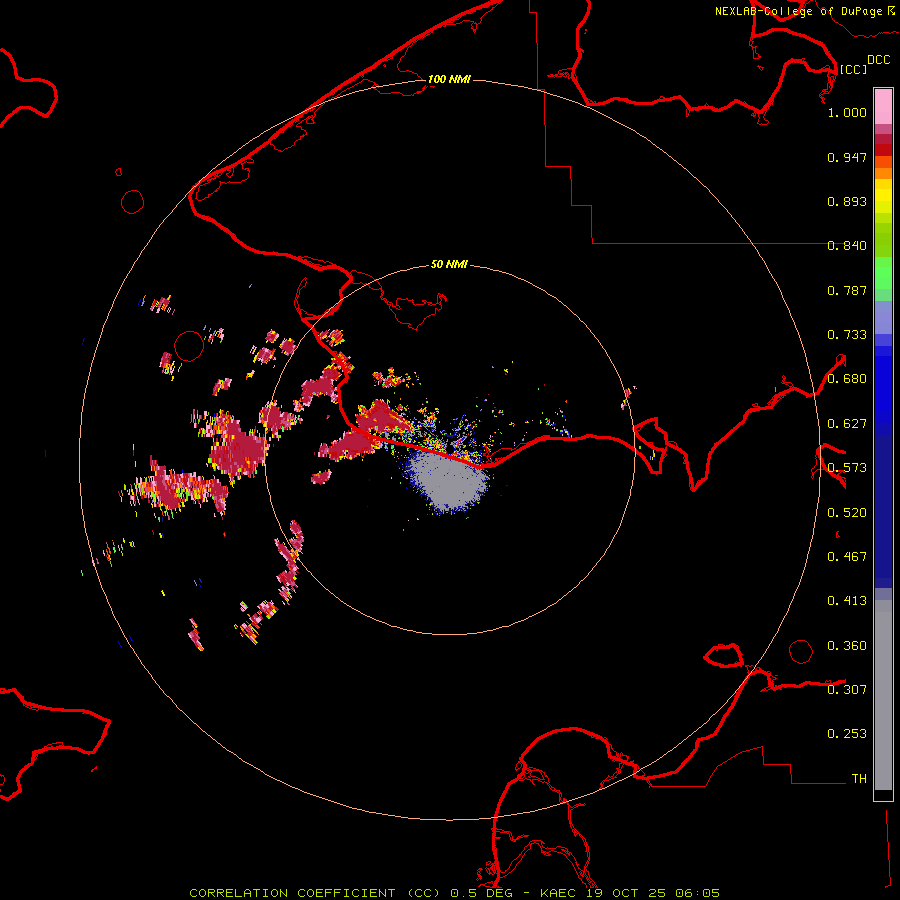This screenshot has height=900, width=900.
Task: Click the KAEC station identifier in caption
Action: tap(558, 893)
